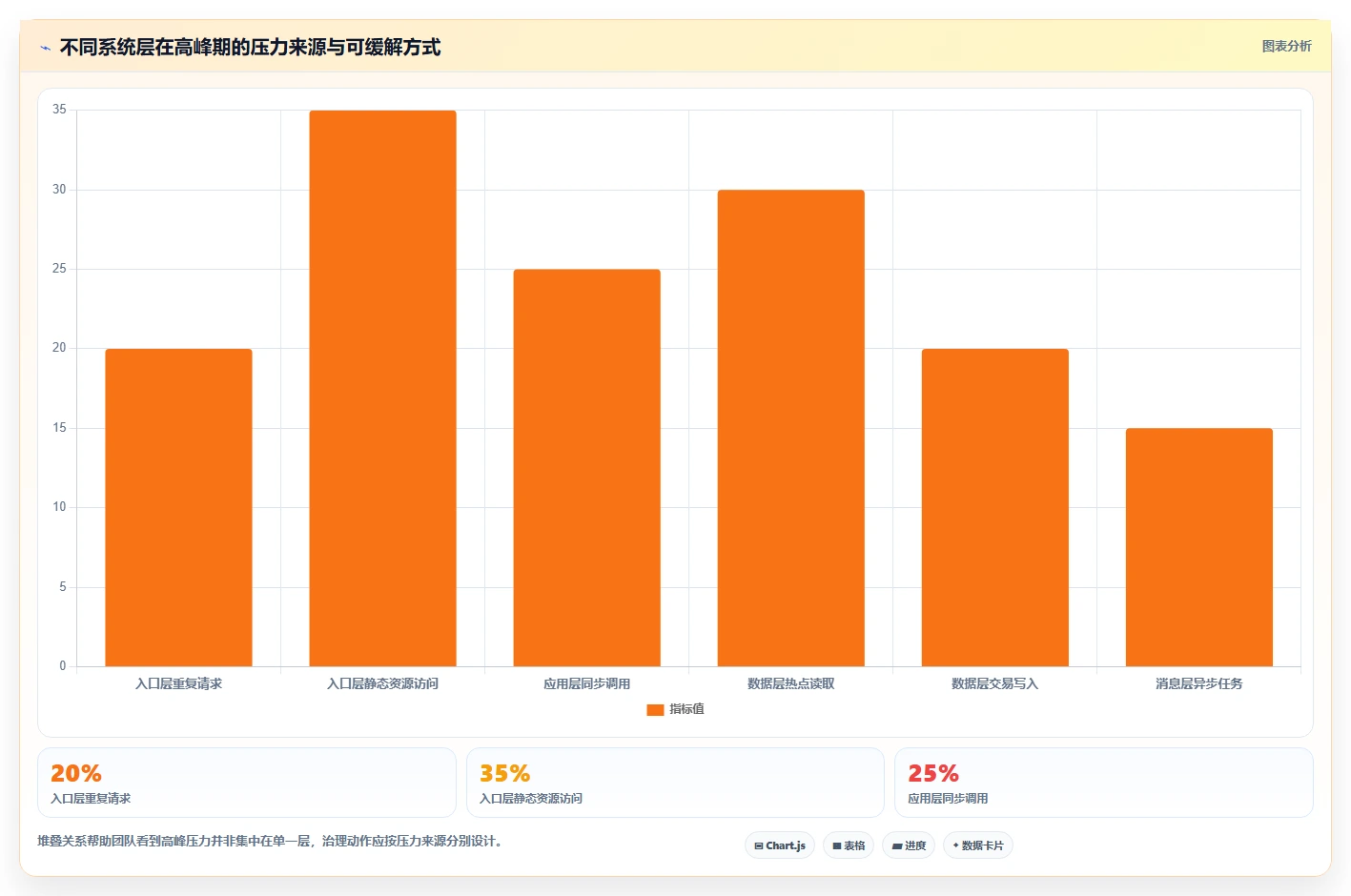The image size is (1351, 896).
Task: Click the 数据卡片 chip
Action: pos(978,845)
